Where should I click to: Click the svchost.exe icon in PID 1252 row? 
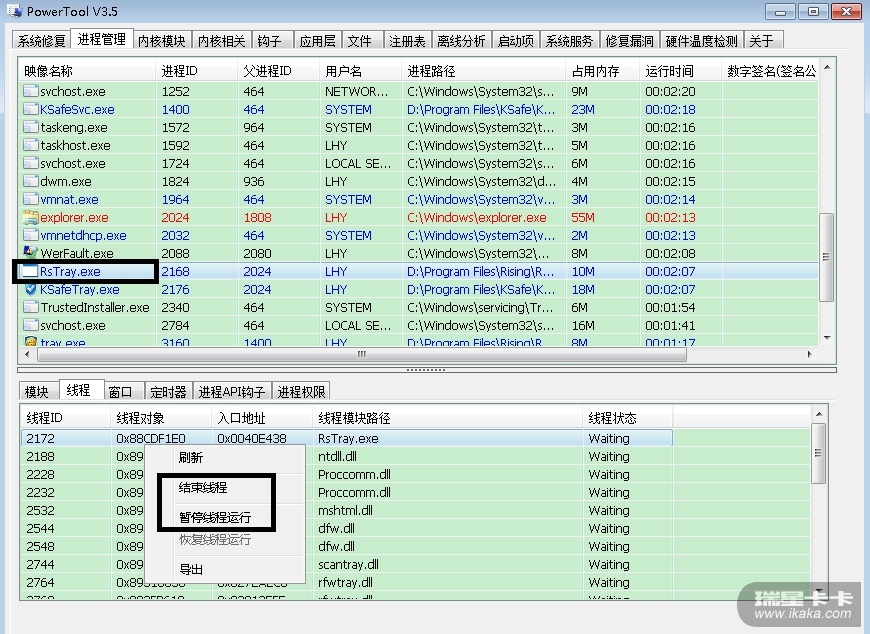pyautogui.click(x=31, y=91)
